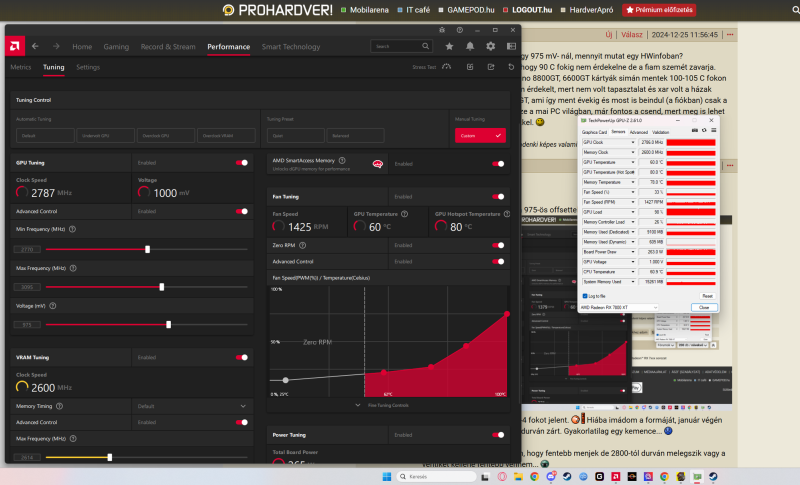Viewport: 800px width, 485px height.
Task: Switch to Record & Stream tab
Action: (x=168, y=46)
